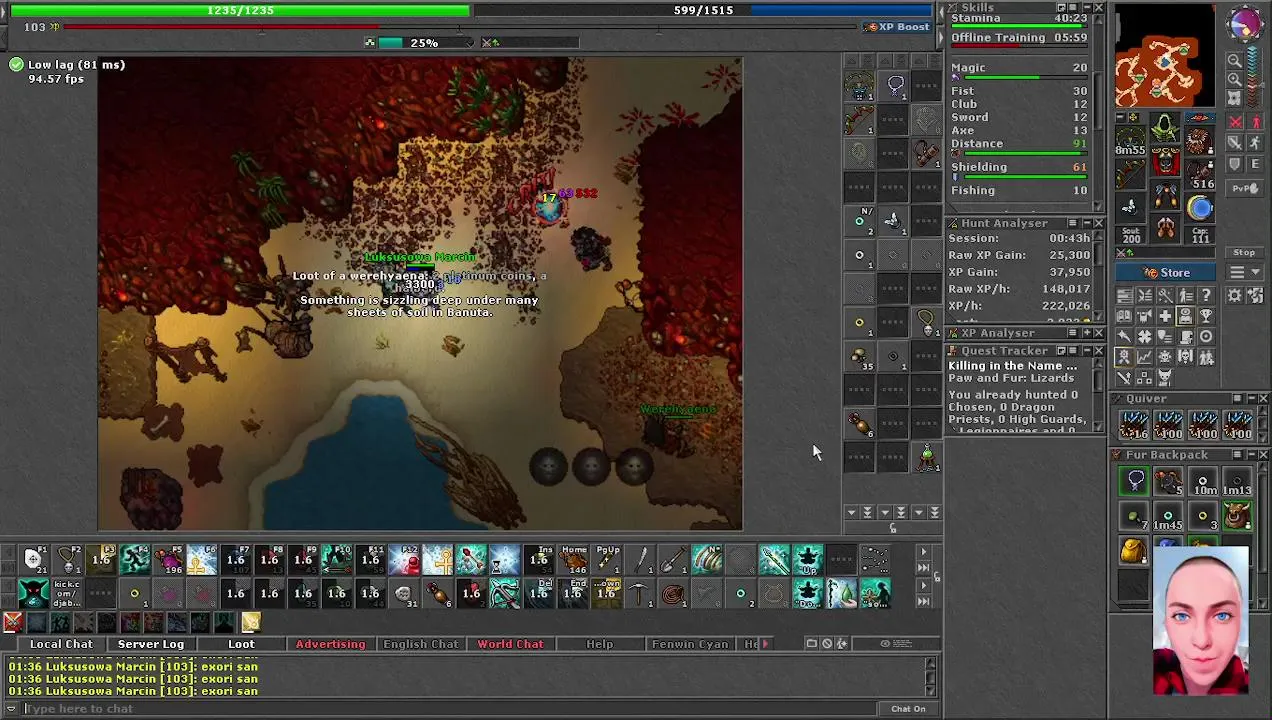The height and width of the screenshot is (720, 1272).
Task: Open the trophy icon in sidebar grid
Action: point(1206,316)
